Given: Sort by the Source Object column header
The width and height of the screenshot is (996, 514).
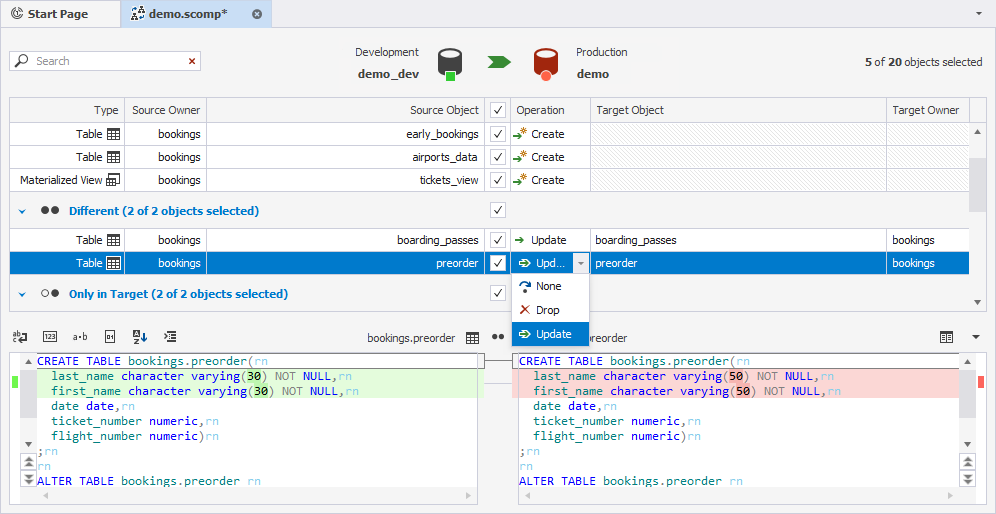Looking at the screenshot, I should click(x=346, y=110).
